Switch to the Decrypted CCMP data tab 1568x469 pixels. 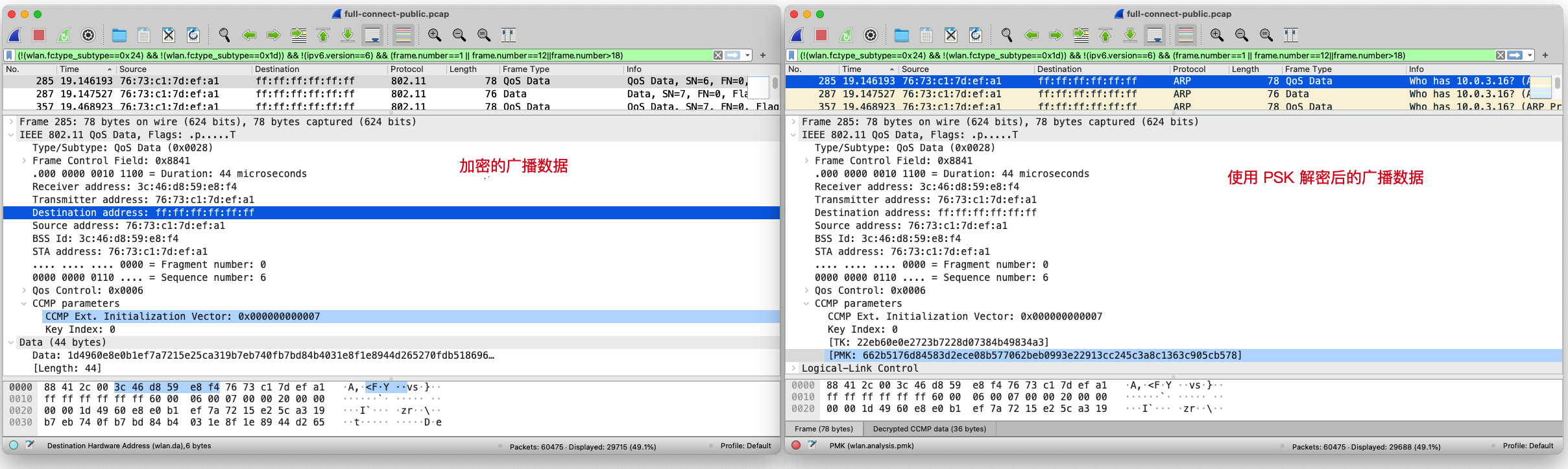coord(929,429)
